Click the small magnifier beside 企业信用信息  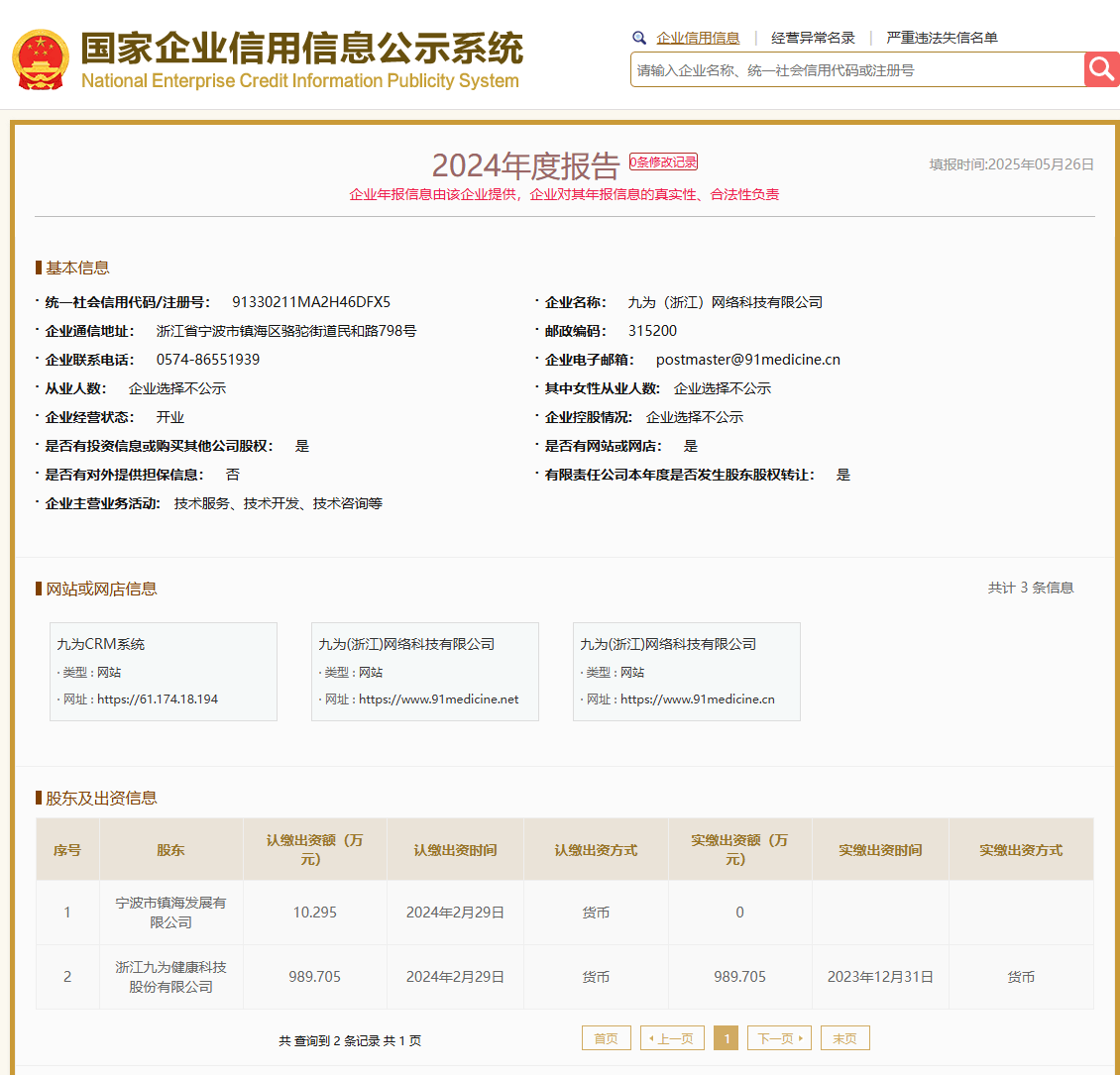click(639, 38)
